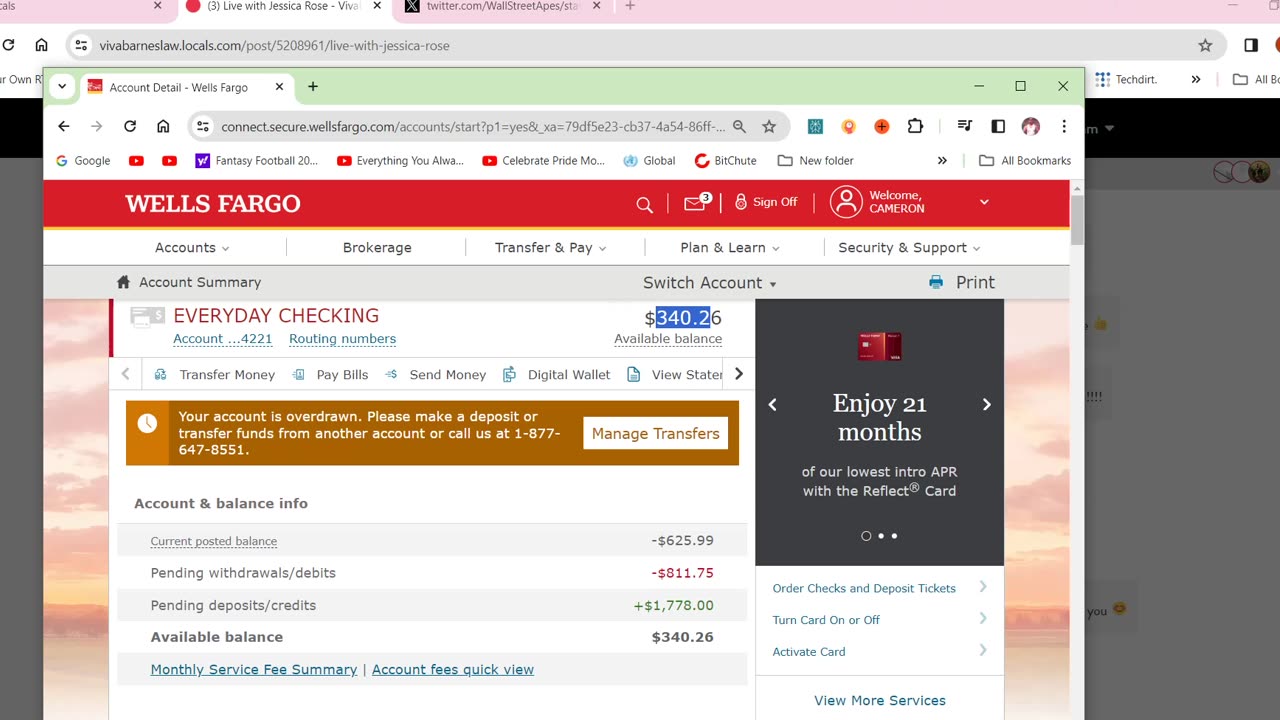1280x720 pixels.
Task: Click the zoom magnifier icon in the Wells Fargo address bar
Action: (x=739, y=126)
